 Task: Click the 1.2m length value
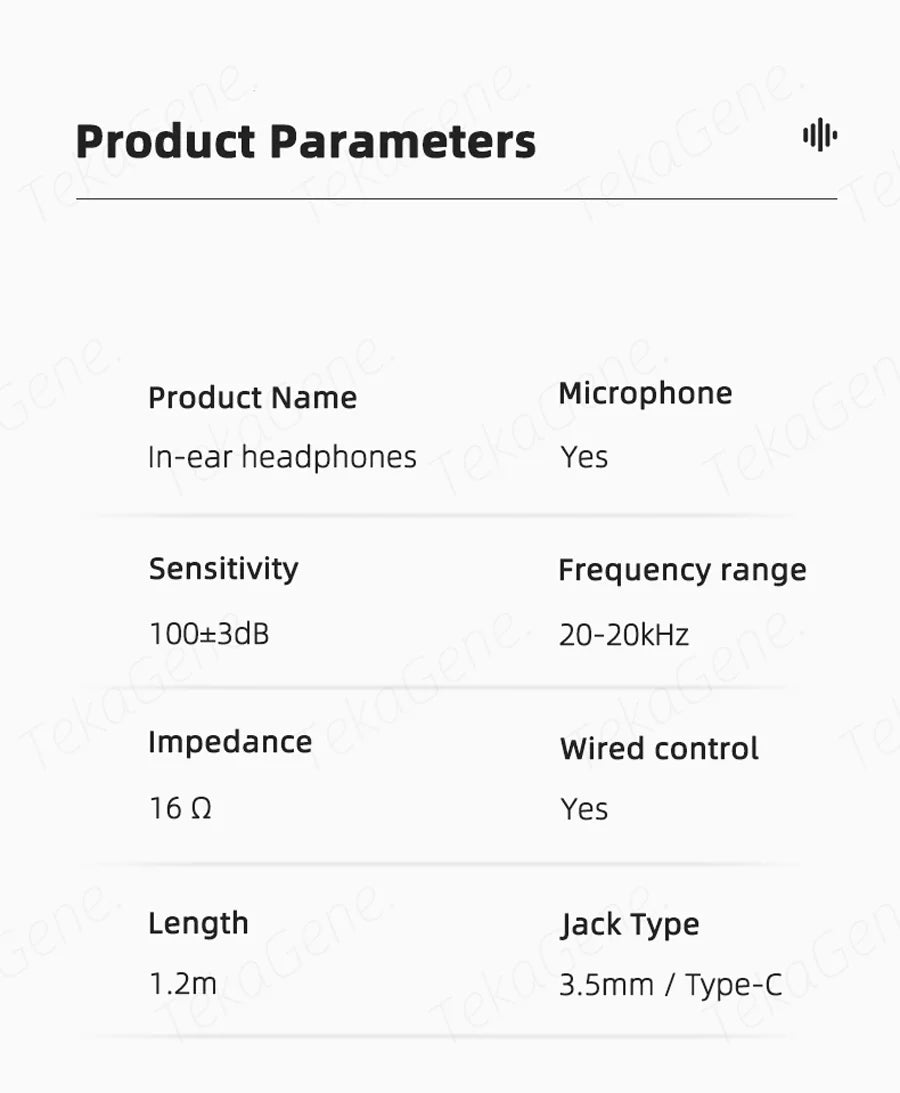coord(182,984)
